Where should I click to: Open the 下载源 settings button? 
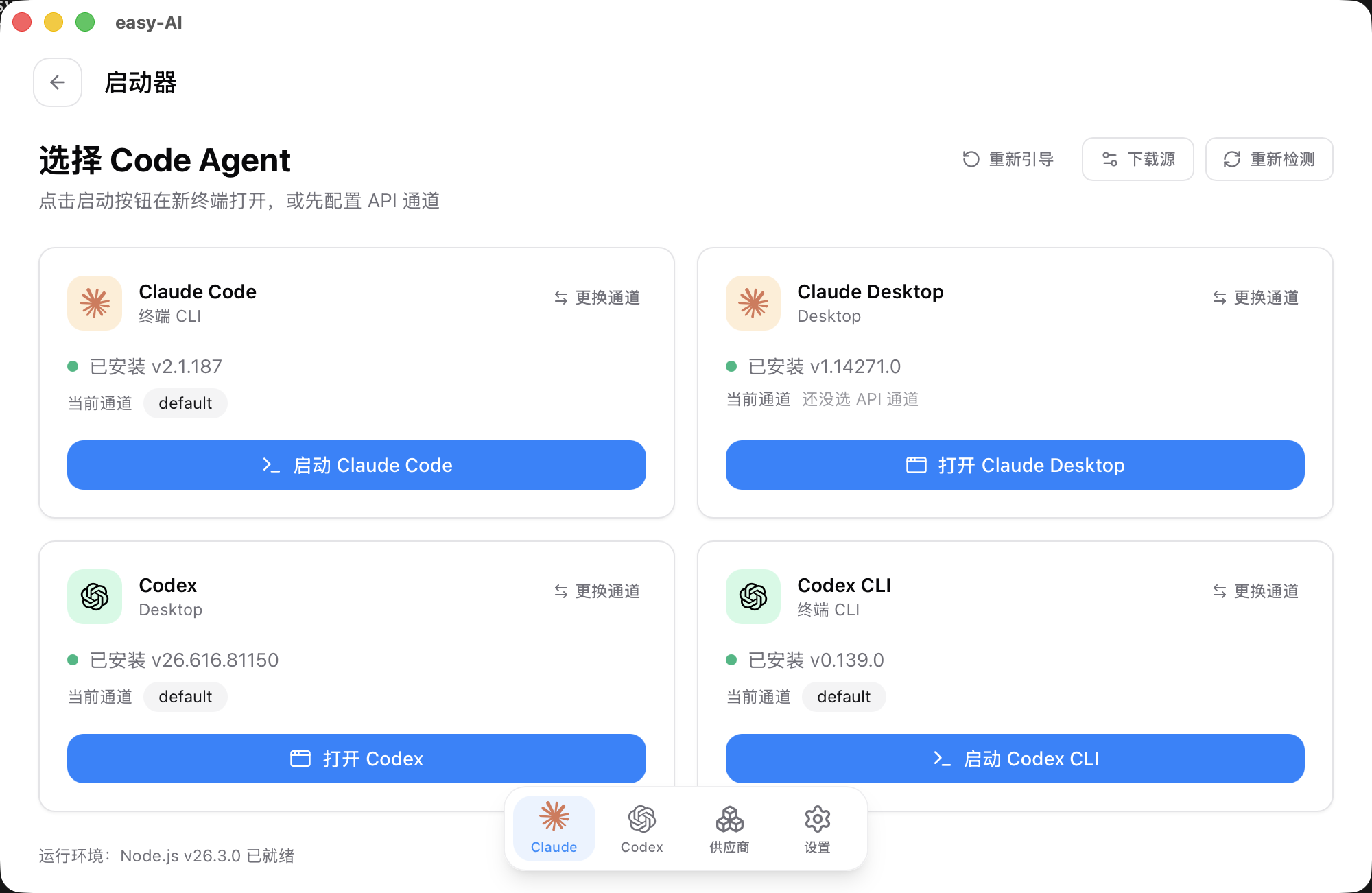tap(1138, 159)
